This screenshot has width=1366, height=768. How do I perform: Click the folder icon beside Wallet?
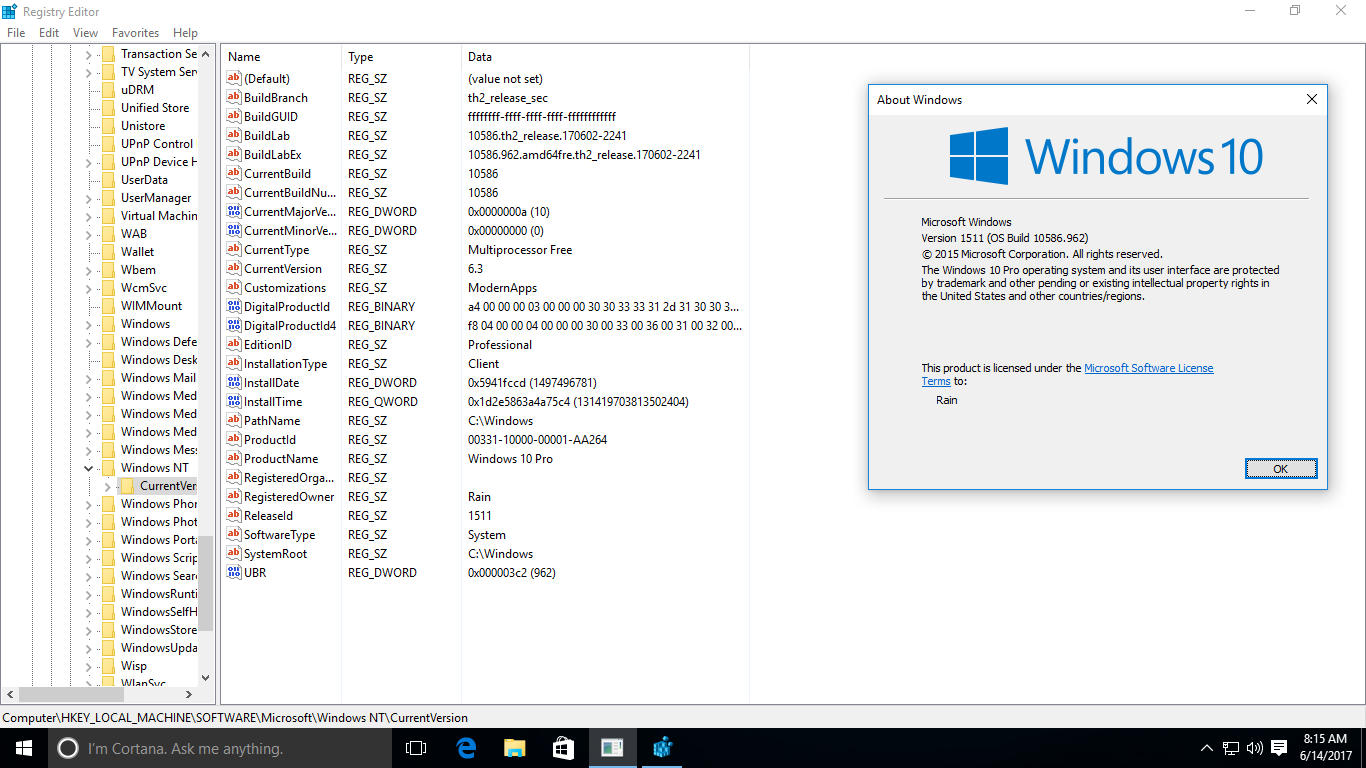pos(108,252)
